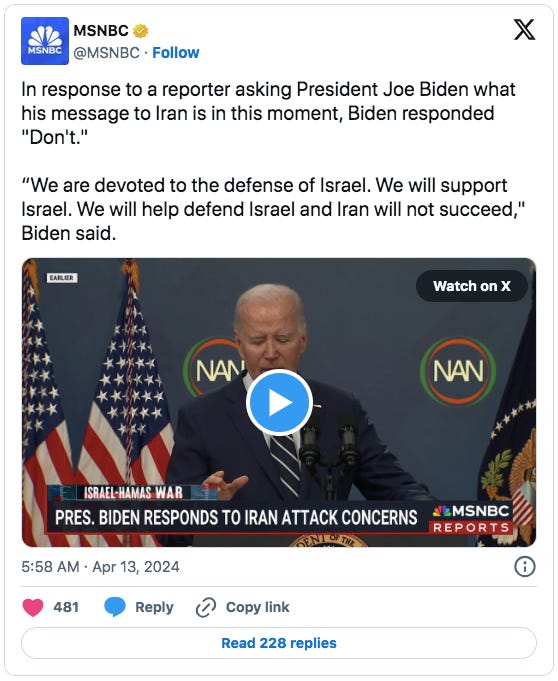Click the 481 likes count
The image size is (558, 681).
point(66,607)
